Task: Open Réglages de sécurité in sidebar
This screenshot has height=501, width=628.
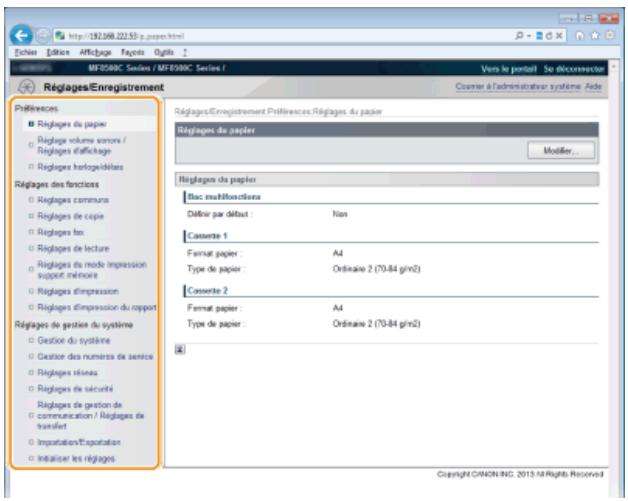Action: [75, 389]
